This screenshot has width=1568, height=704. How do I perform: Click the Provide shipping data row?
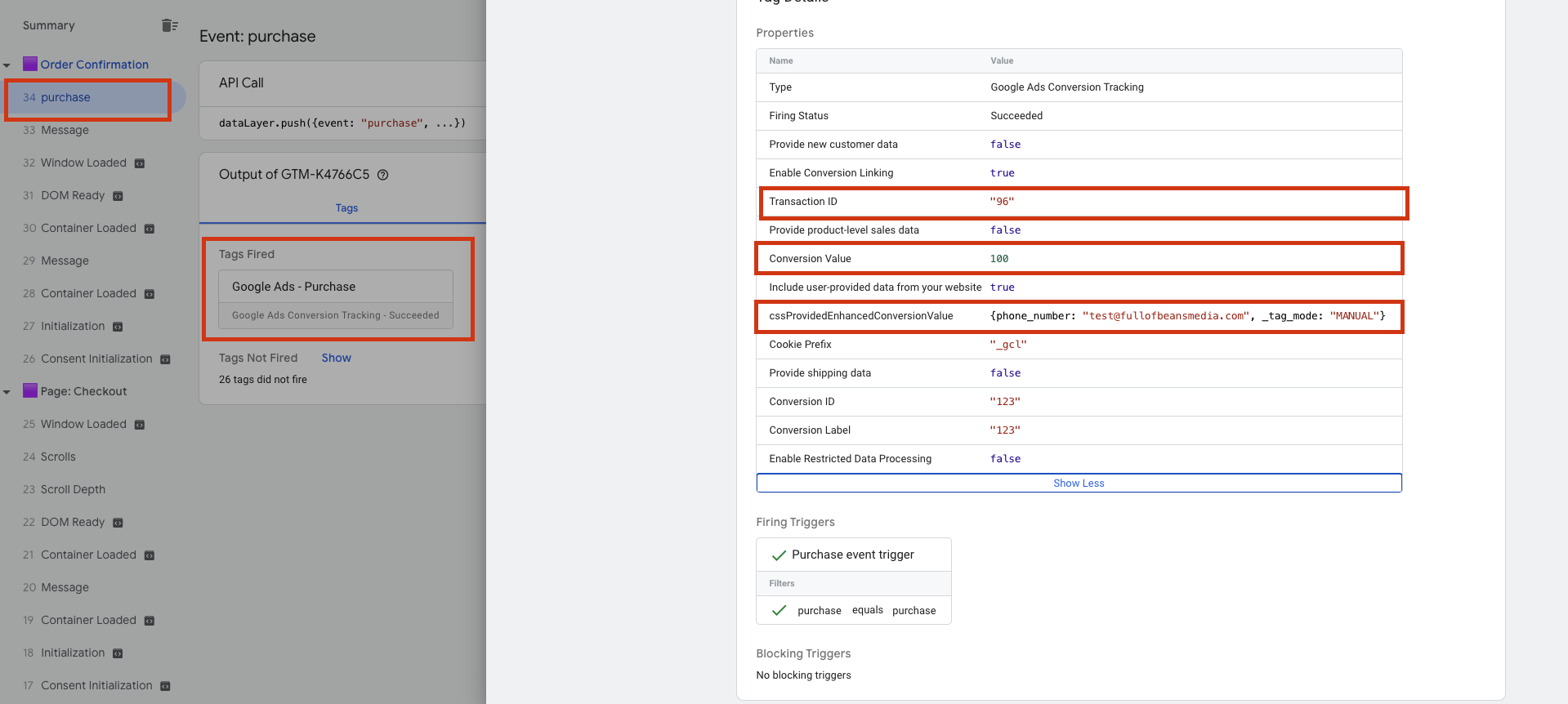point(1079,373)
